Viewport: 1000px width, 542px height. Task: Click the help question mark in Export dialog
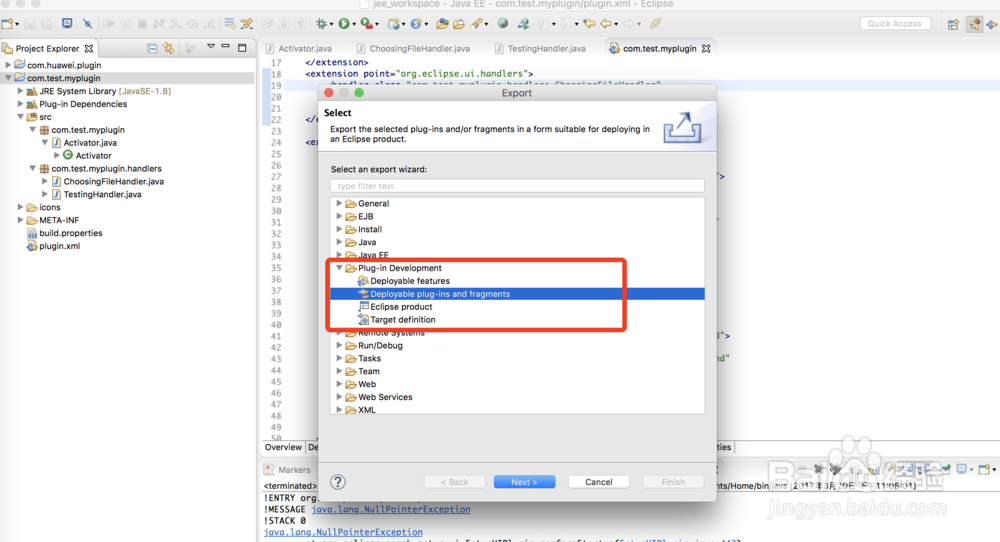(x=338, y=482)
